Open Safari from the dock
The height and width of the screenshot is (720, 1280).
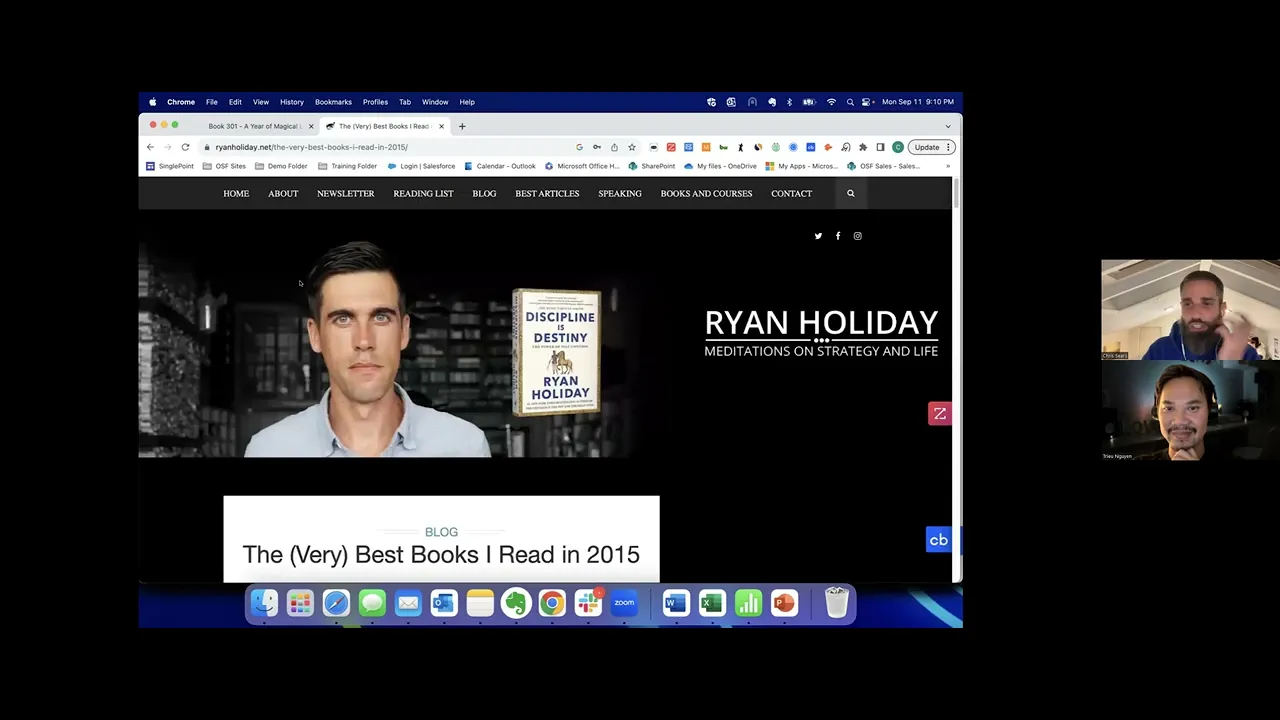[x=336, y=603]
